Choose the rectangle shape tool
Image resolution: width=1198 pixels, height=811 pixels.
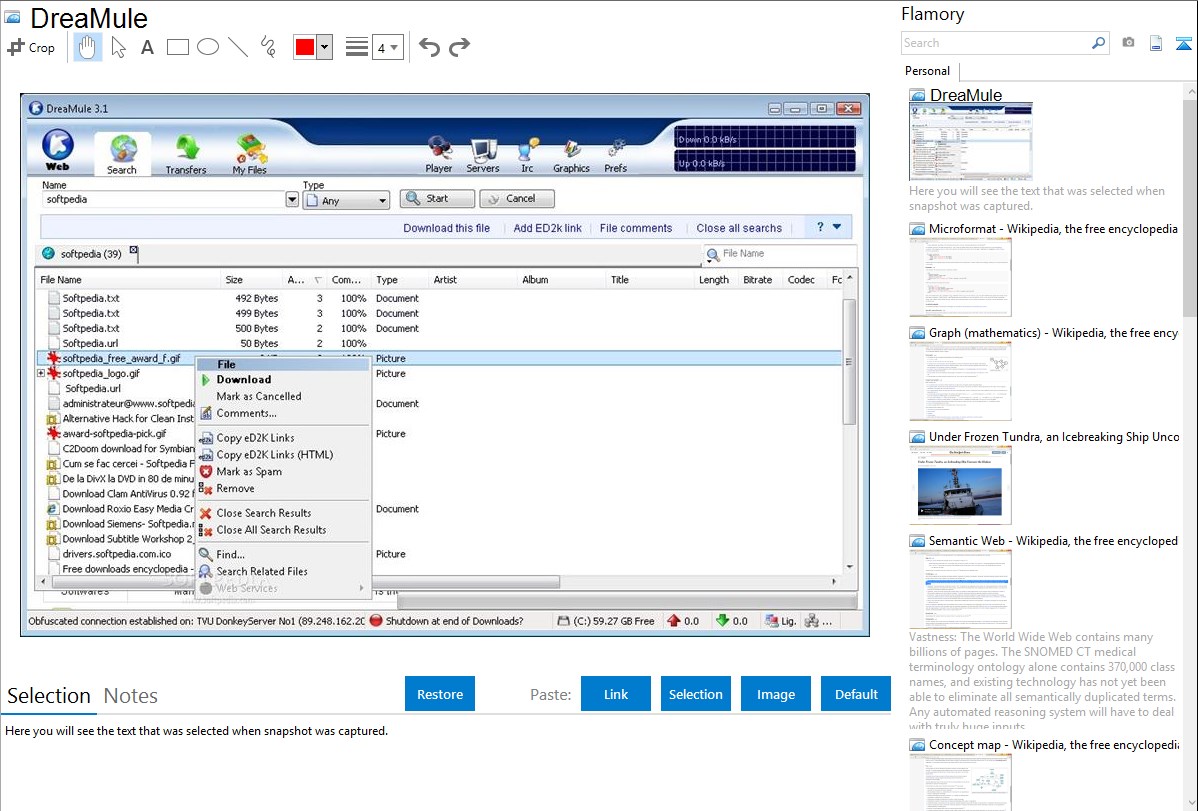click(178, 47)
